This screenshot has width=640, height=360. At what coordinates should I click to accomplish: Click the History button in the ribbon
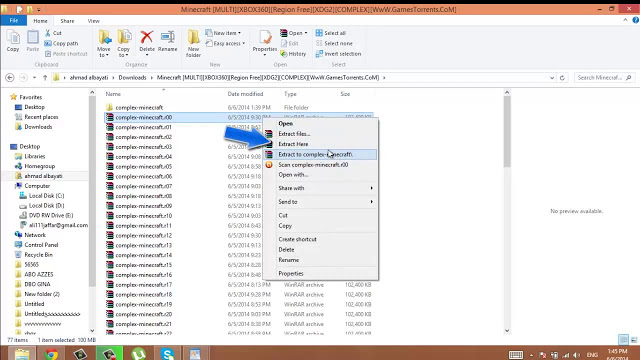293,54
